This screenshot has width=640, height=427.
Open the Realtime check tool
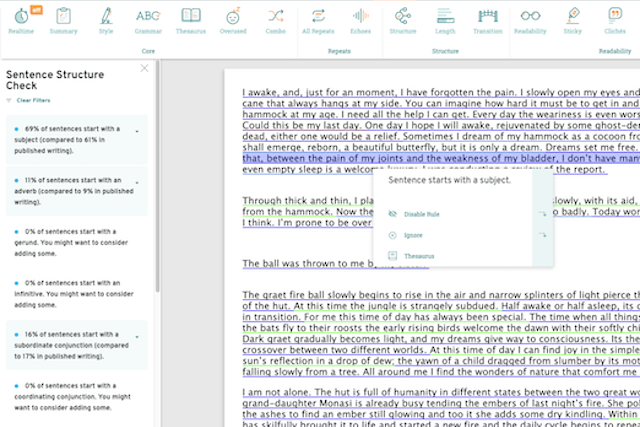[x=21, y=20]
